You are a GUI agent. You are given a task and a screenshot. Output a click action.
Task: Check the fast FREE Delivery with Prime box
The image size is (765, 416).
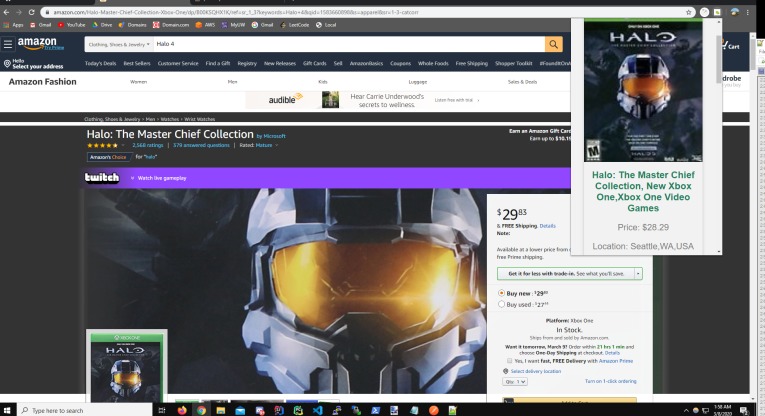point(509,361)
